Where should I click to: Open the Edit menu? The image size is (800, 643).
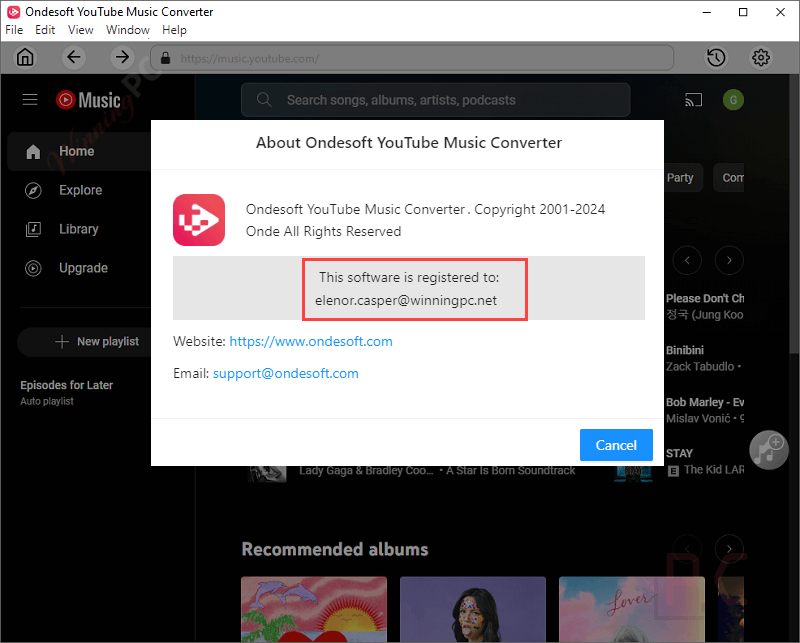pos(45,30)
